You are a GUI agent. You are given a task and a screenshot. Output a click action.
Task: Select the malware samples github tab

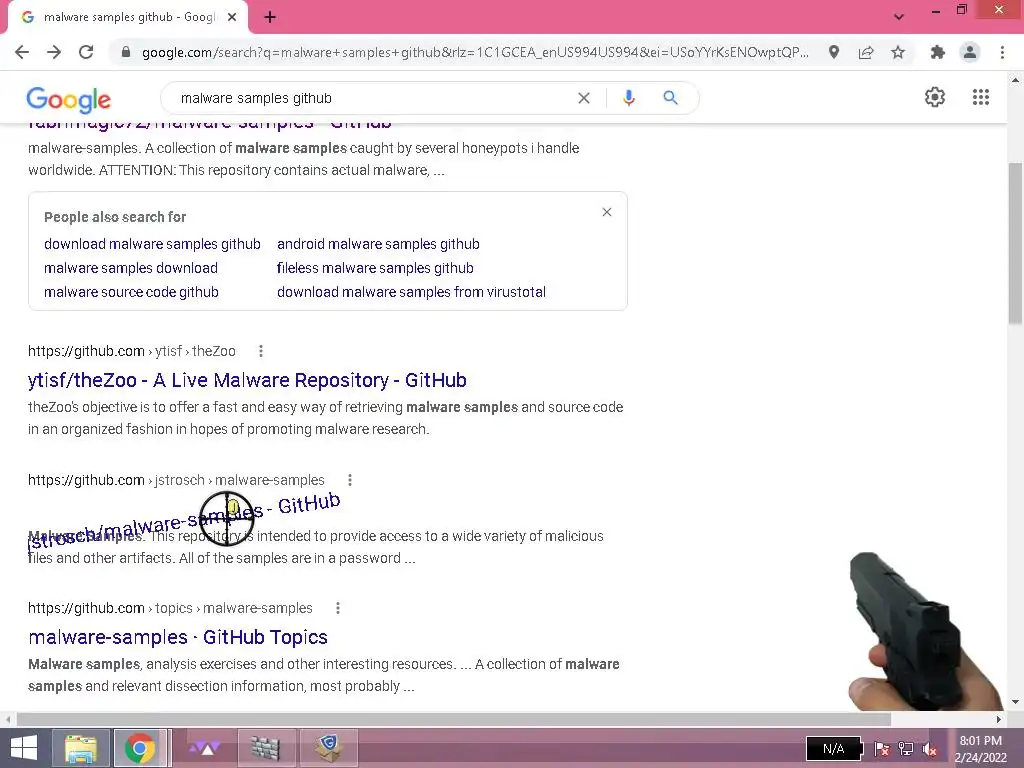(x=128, y=18)
